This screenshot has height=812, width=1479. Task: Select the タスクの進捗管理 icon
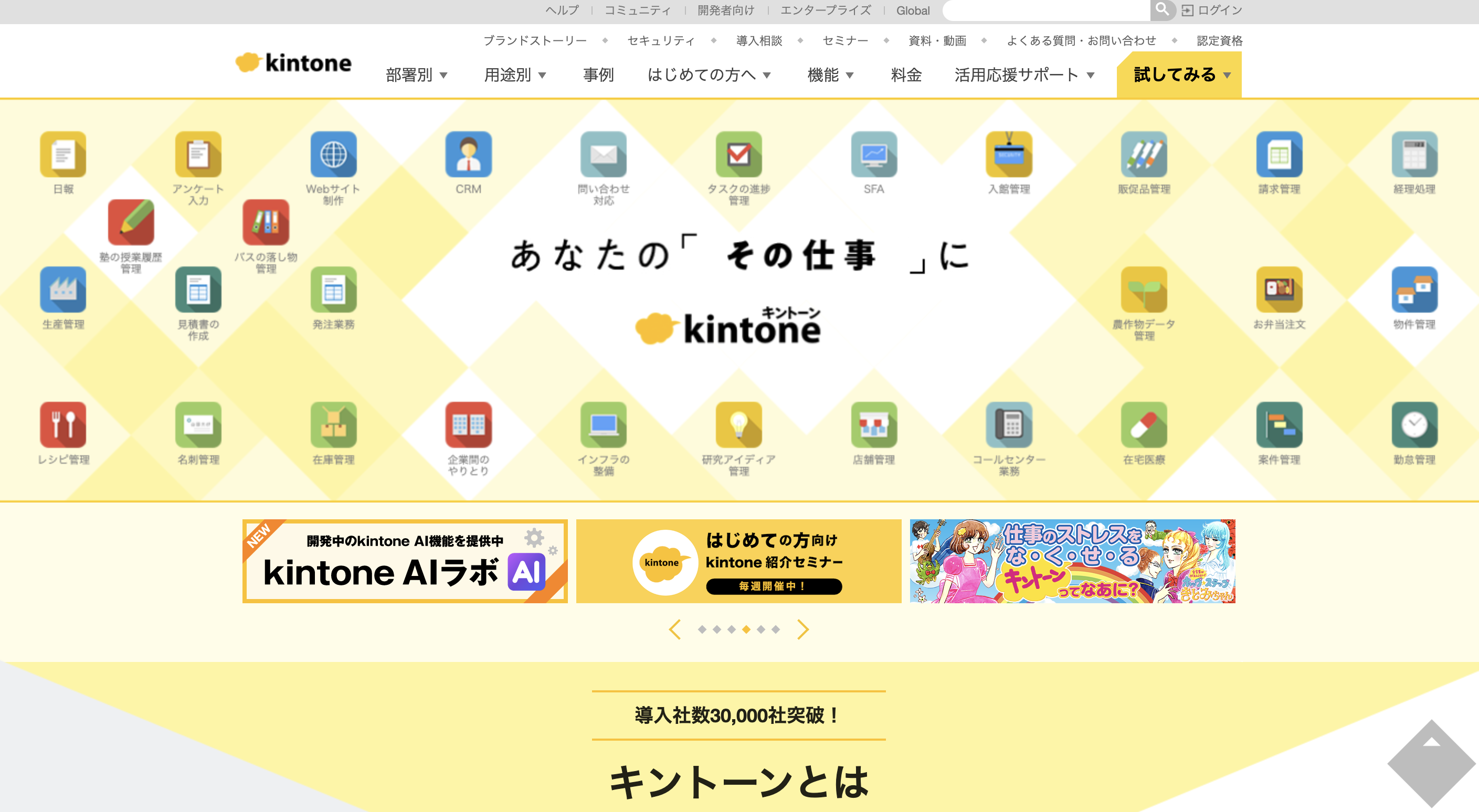[x=738, y=155]
